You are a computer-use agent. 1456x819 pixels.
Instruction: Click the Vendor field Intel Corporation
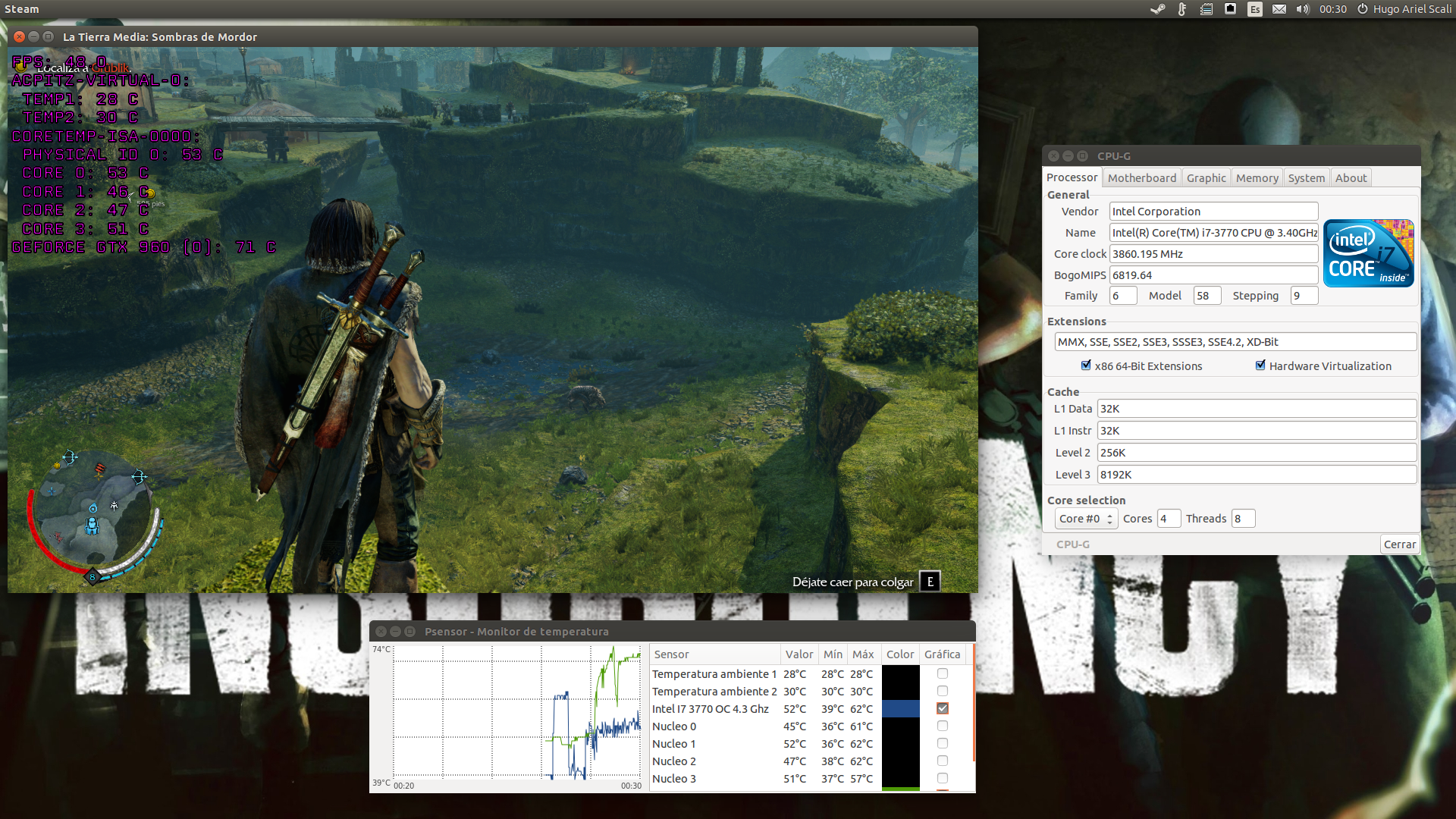point(1213,212)
